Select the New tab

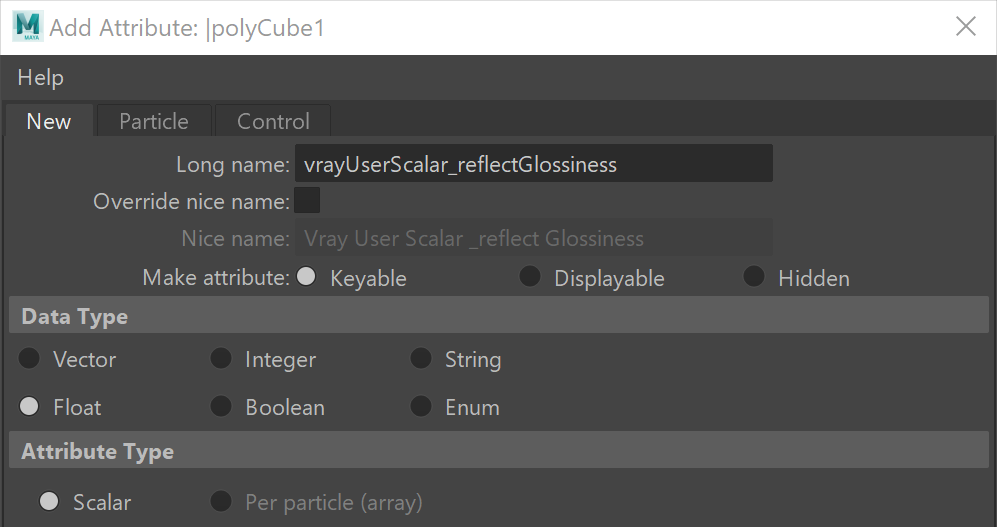click(x=49, y=121)
